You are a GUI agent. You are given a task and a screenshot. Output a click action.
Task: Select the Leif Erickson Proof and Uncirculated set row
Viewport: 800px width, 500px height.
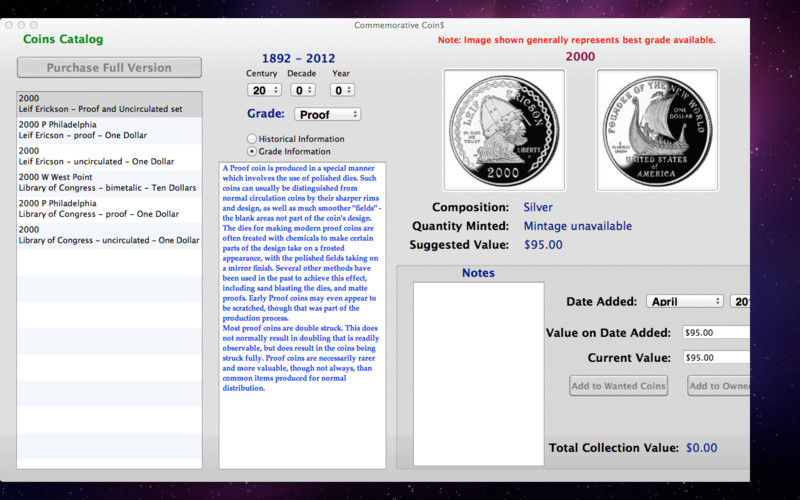(x=109, y=104)
